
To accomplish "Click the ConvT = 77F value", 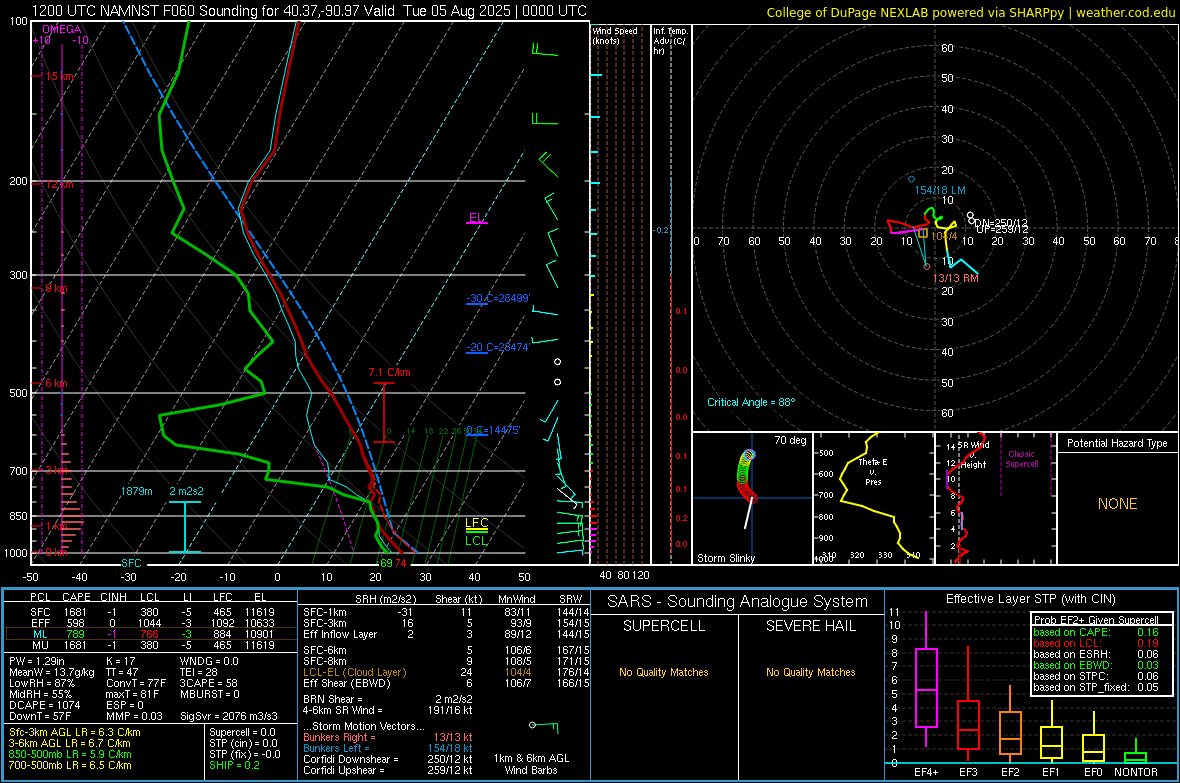I will 136,683.
